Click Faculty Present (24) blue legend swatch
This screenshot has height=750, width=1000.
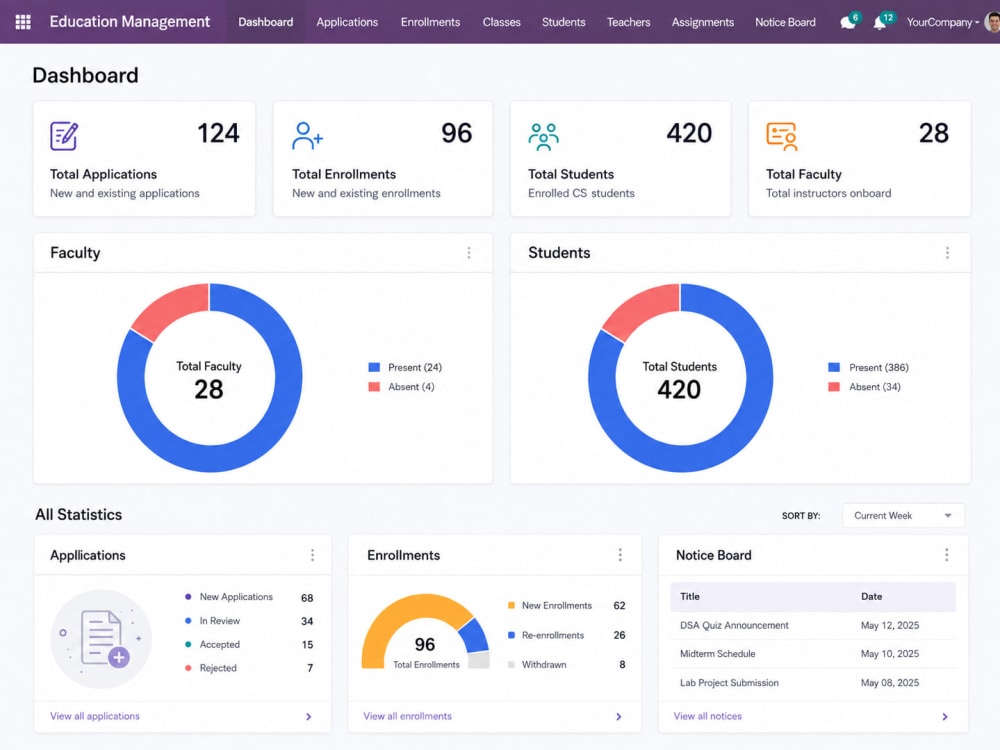coord(374,367)
